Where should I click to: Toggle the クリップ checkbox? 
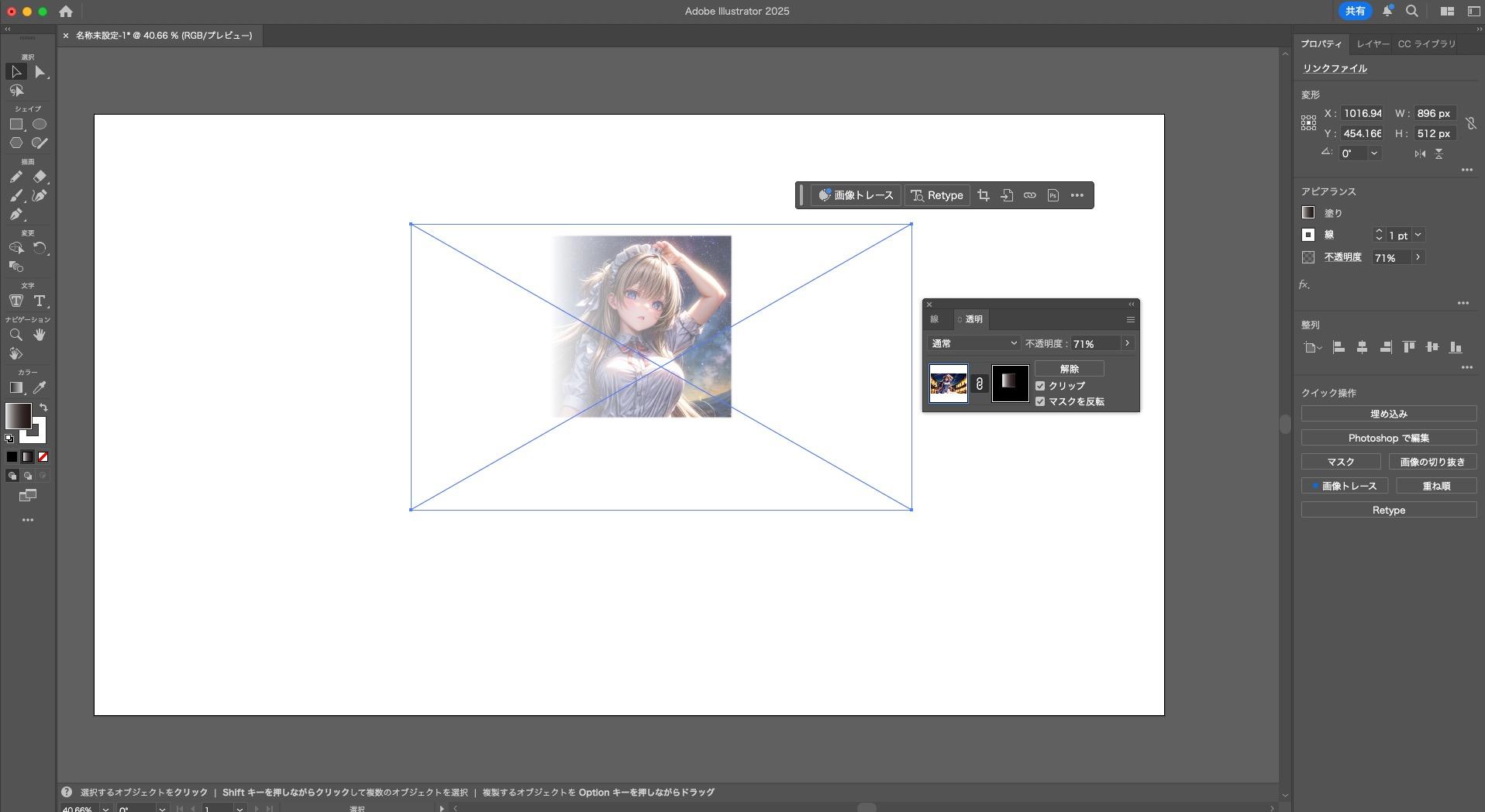tap(1040, 386)
